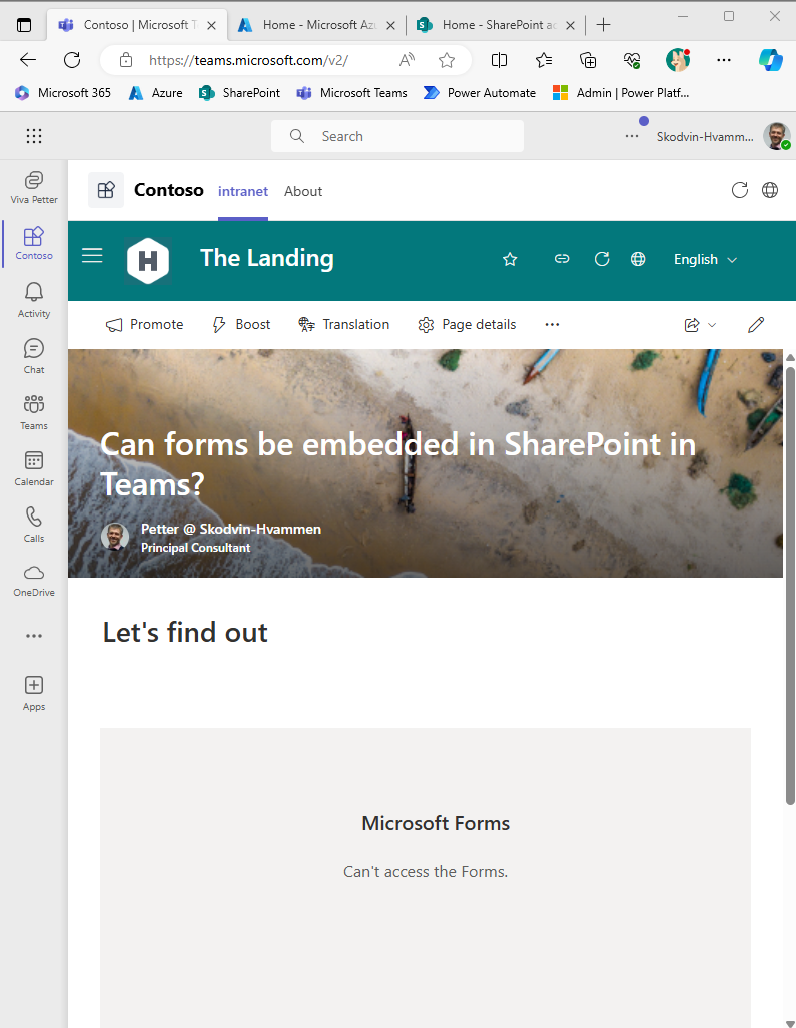
Task: Open Edge profile avatar
Action: tap(678, 60)
